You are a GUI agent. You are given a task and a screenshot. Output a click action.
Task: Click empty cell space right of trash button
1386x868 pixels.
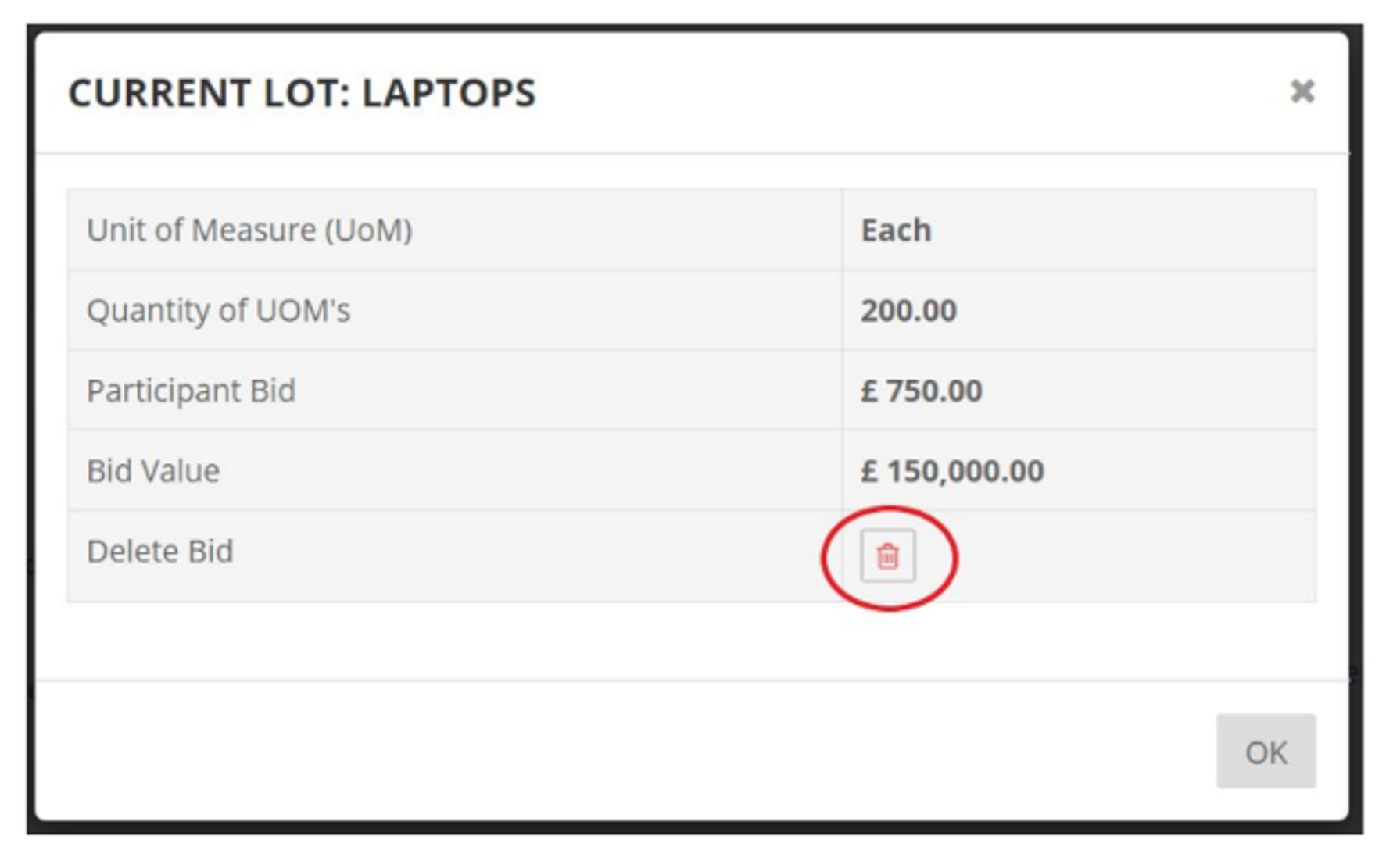point(1134,555)
